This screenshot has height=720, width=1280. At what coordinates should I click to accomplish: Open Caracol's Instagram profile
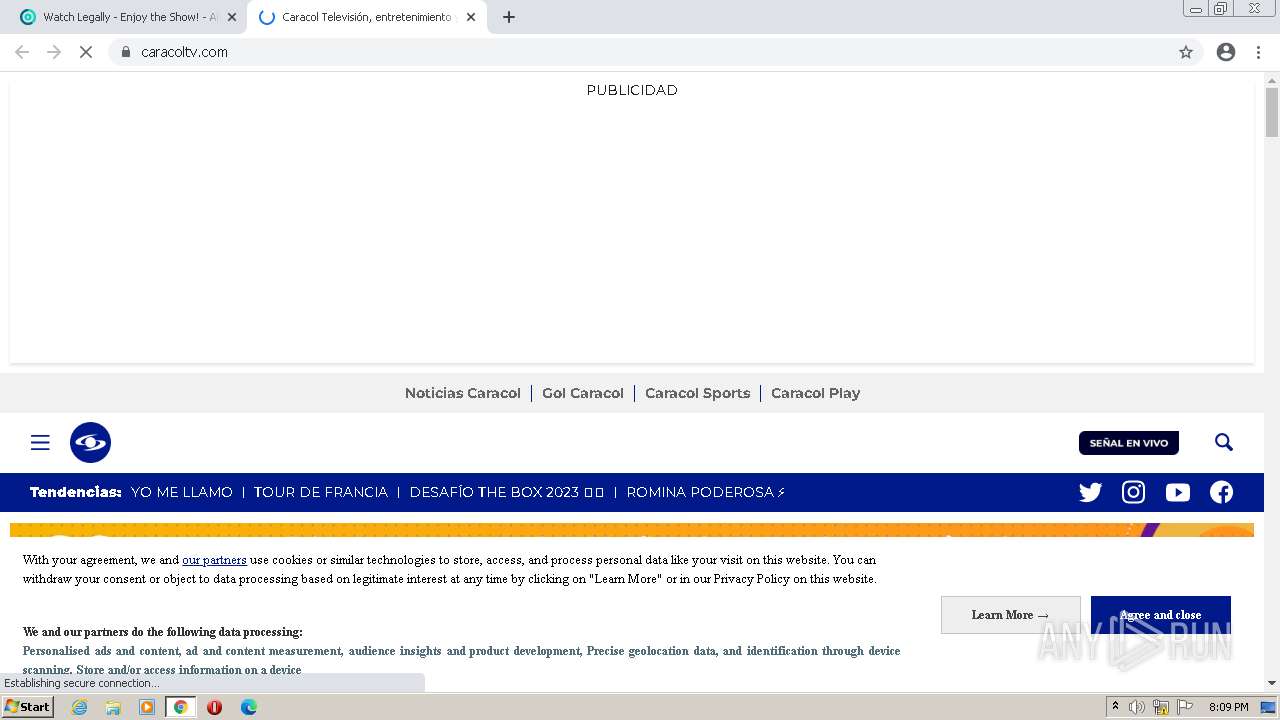point(1133,492)
